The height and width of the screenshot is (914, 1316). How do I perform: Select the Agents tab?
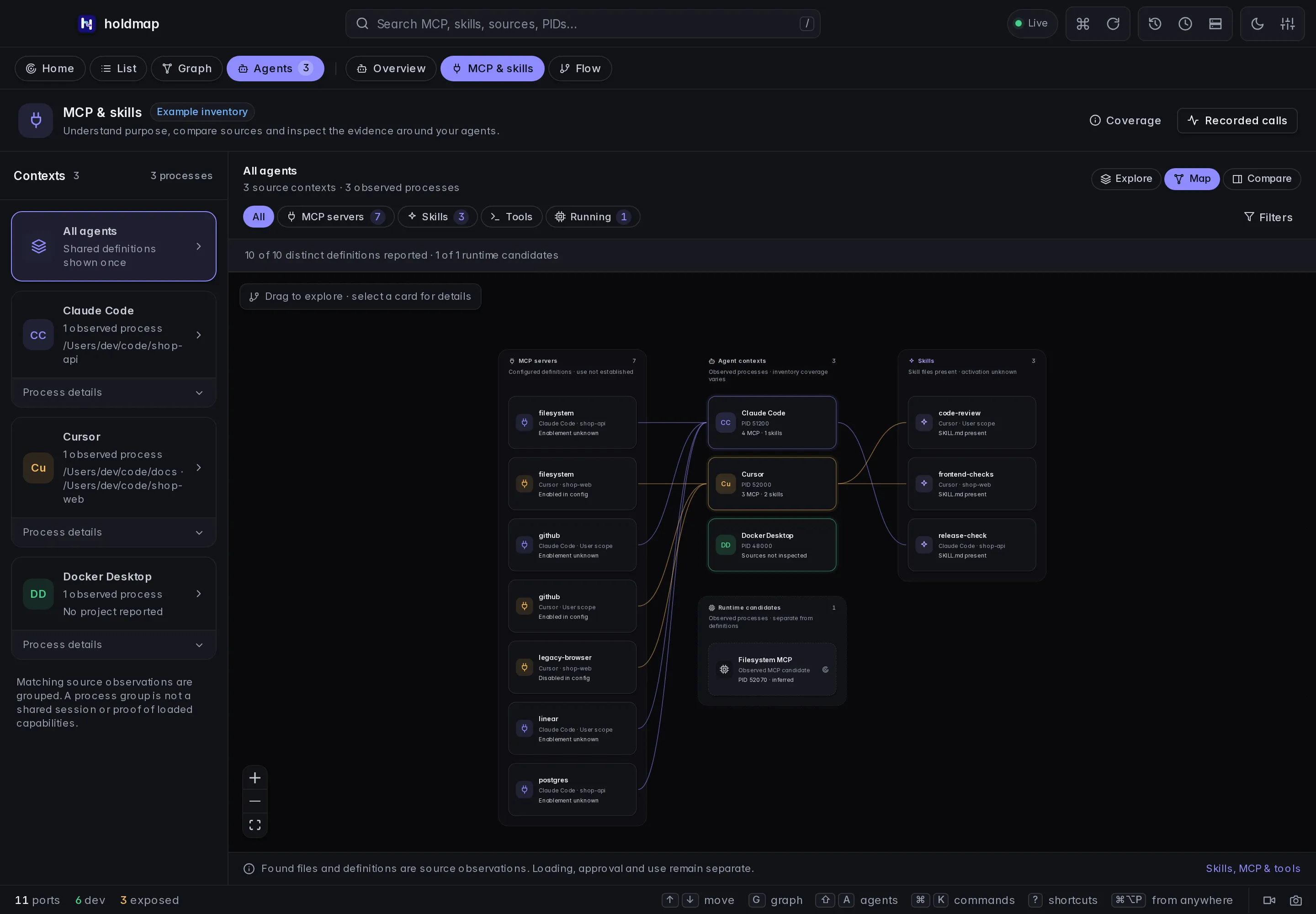[276, 69]
